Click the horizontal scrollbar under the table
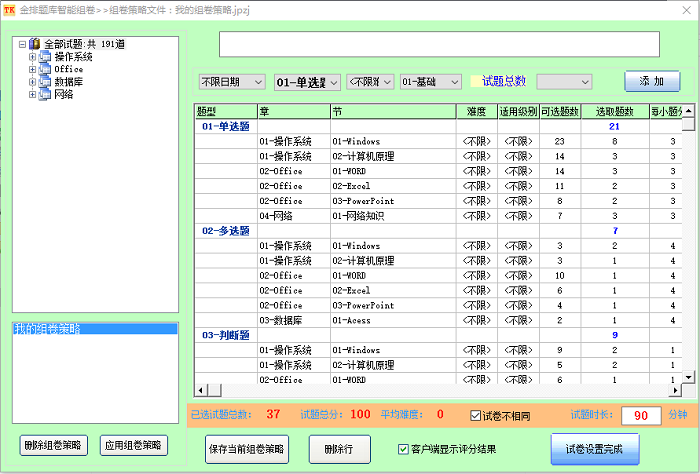The height and width of the screenshot is (474, 700). click(440, 390)
